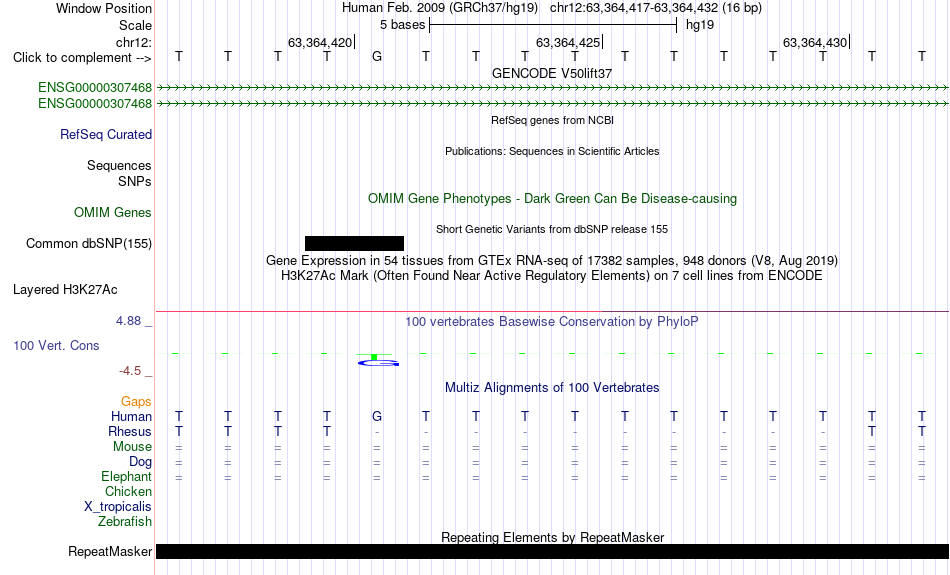The image size is (950, 575).
Task: Click the Mouse species label
Action: click(132, 447)
